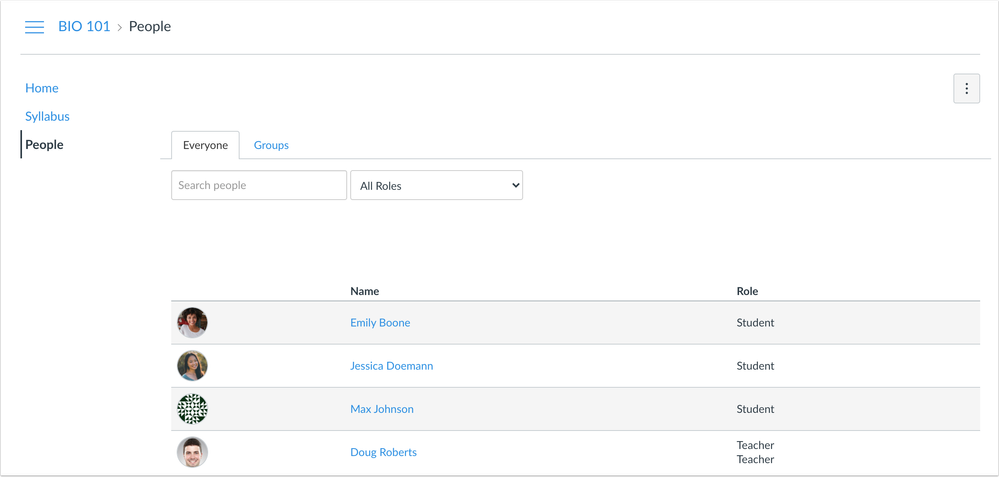This screenshot has width=999, height=477.
Task: Select People in the left navigation
Action: coord(44,144)
